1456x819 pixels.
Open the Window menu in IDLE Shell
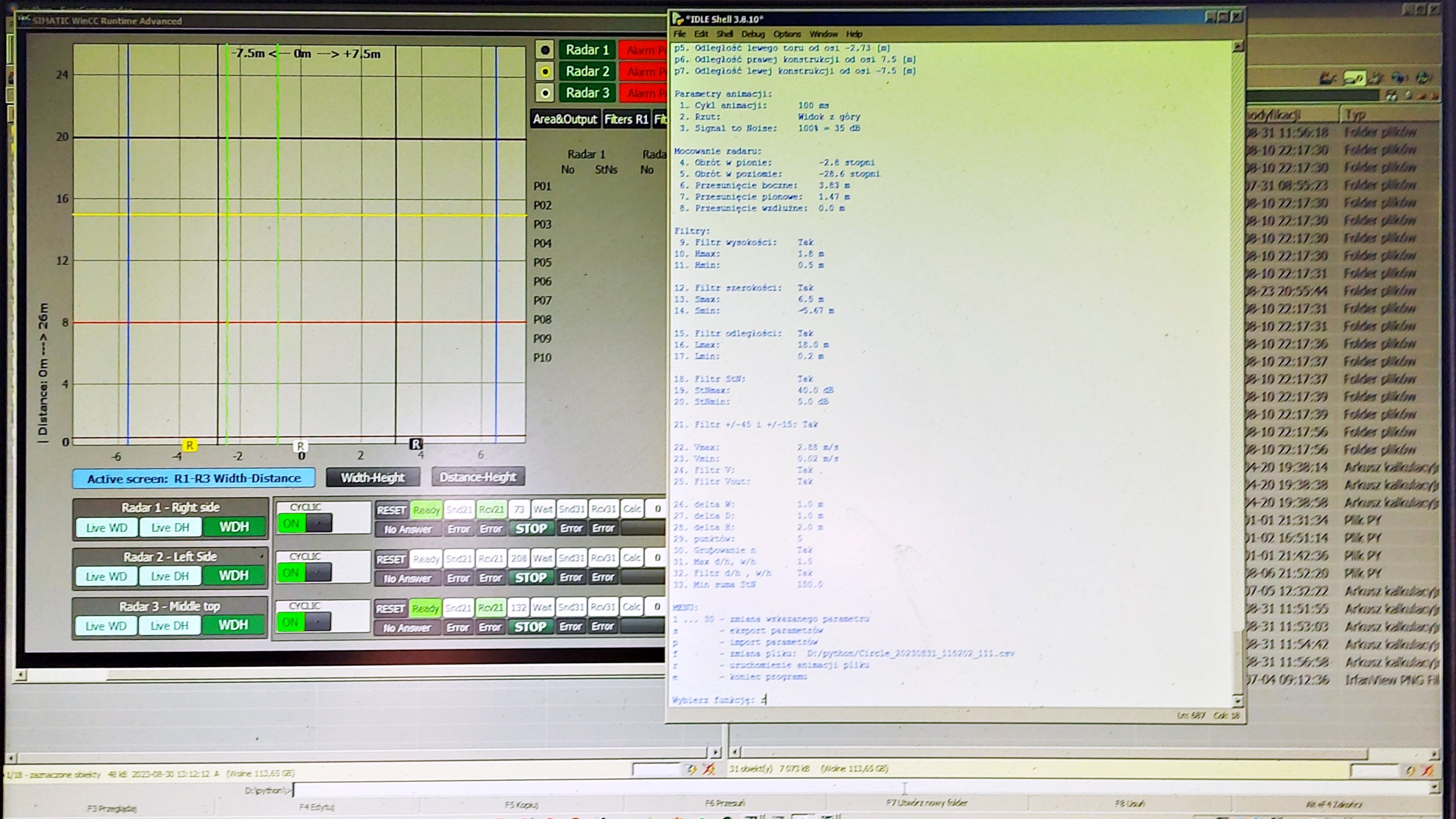[x=823, y=34]
